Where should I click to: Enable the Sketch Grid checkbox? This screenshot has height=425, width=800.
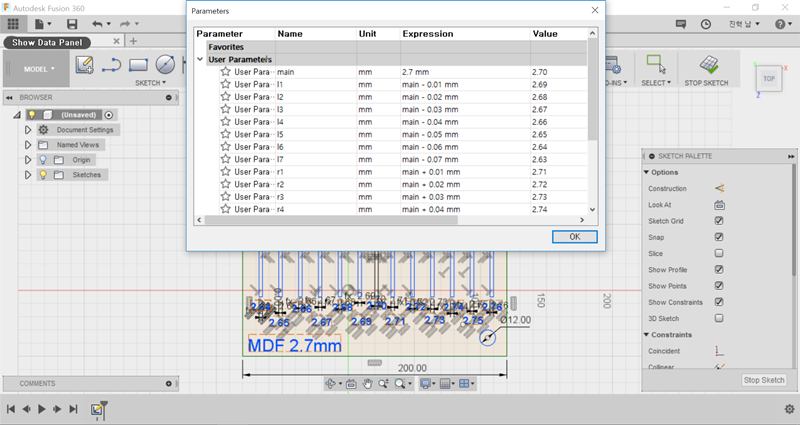coord(719,221)
